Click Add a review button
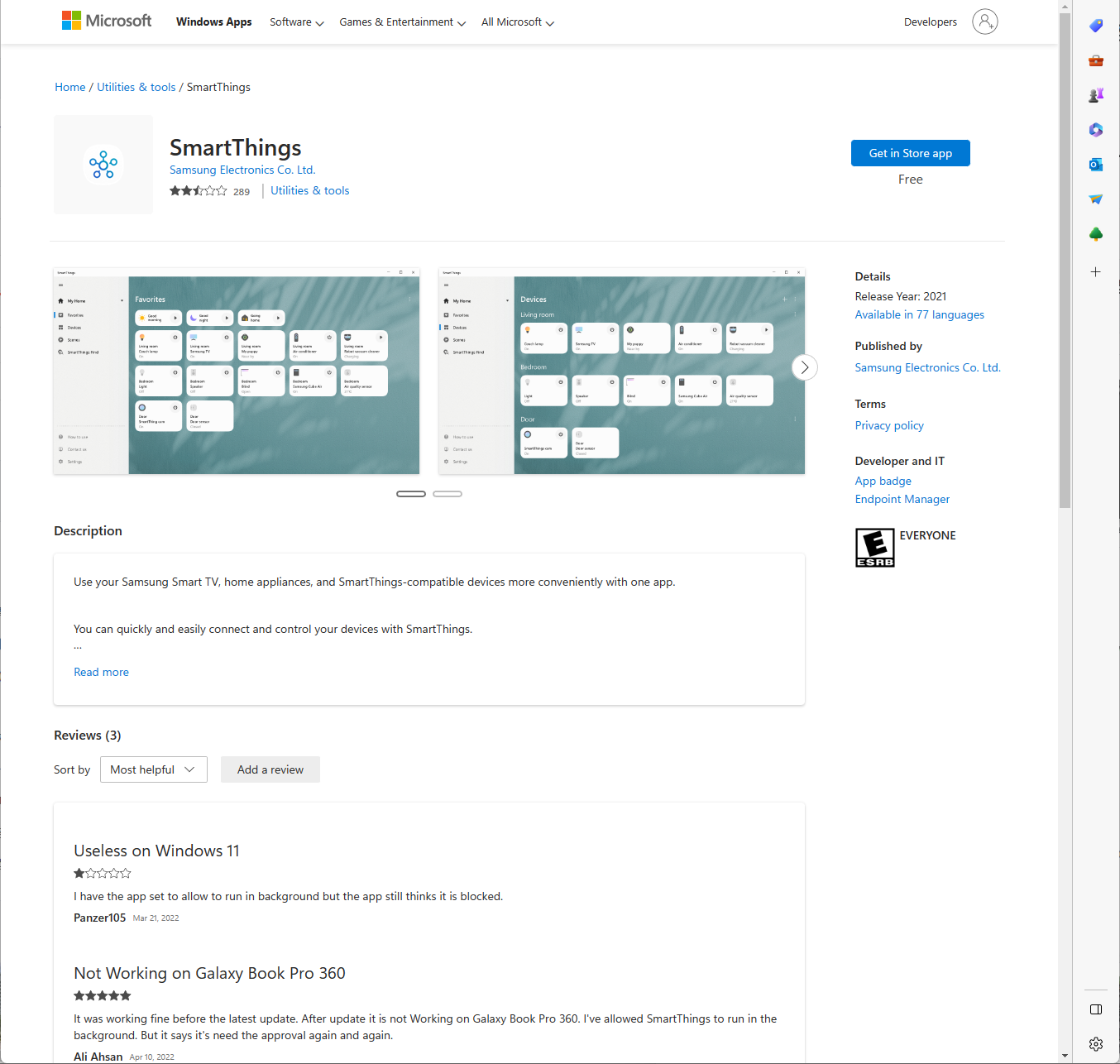1120x1064 pixels. pos(270,769)
